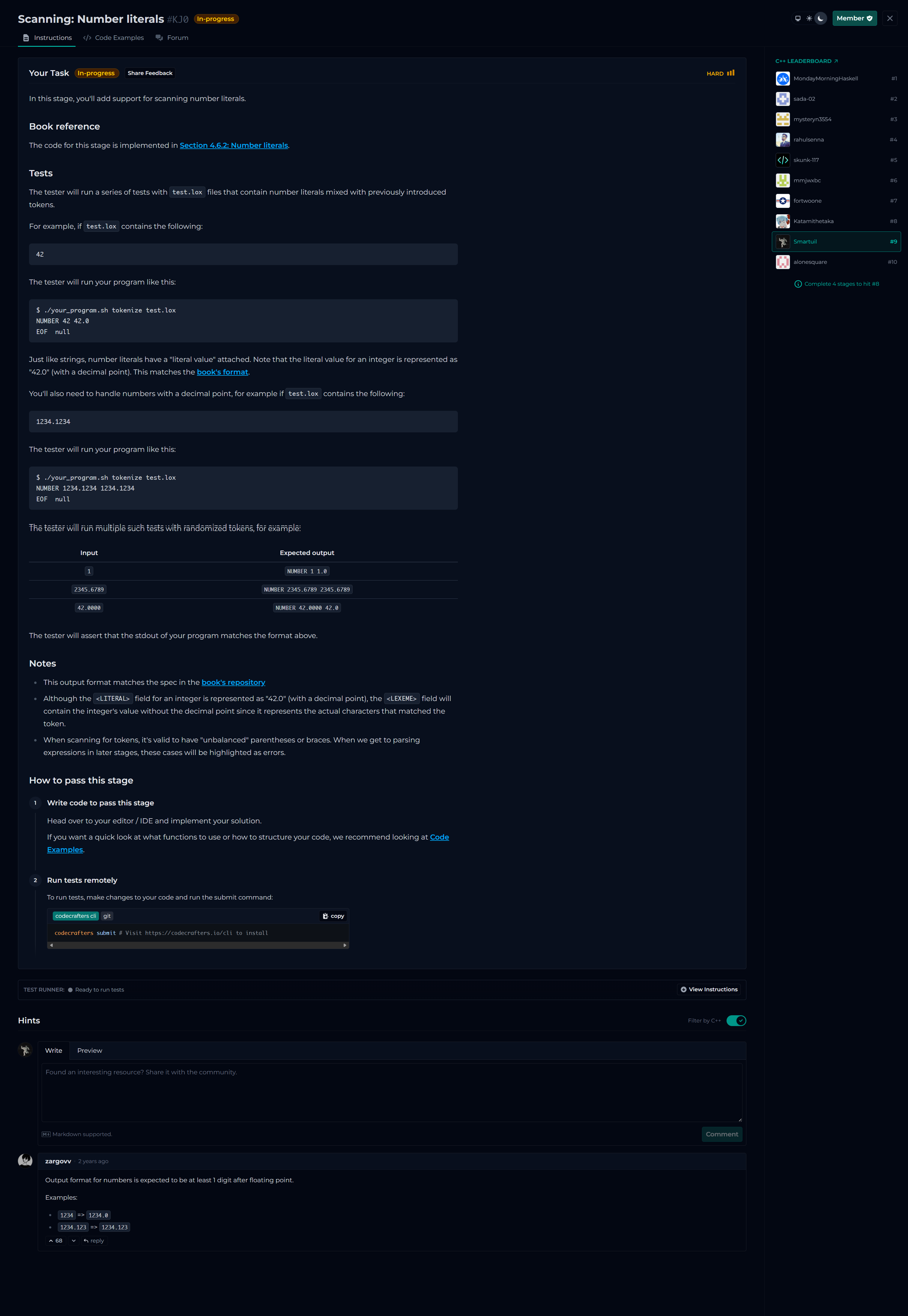Open the Code Examples tab
The height and width of the screenshot is (1316, 908).
tap(114, 37)
